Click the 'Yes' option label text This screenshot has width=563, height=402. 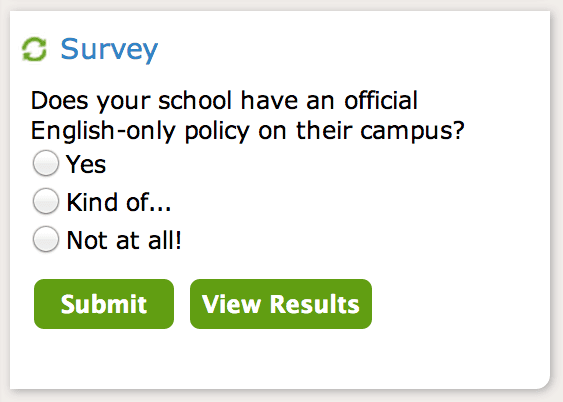tap(86, 164)
